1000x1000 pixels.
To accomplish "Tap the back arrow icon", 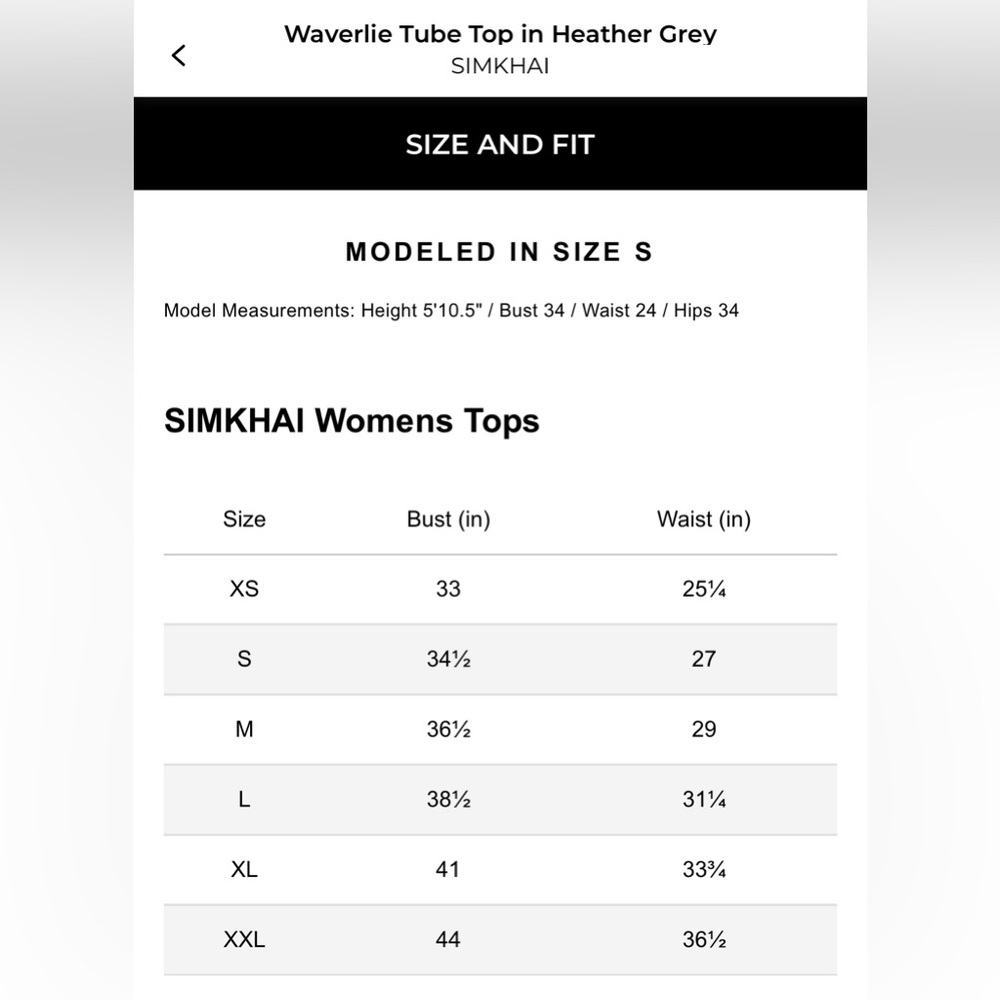I will (179, 55).
